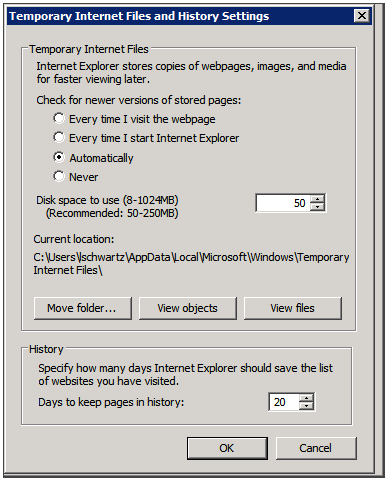Click the dialog title bar text
Image resolution: width=387 pixels, height=480 pixels.
point(139,16)
